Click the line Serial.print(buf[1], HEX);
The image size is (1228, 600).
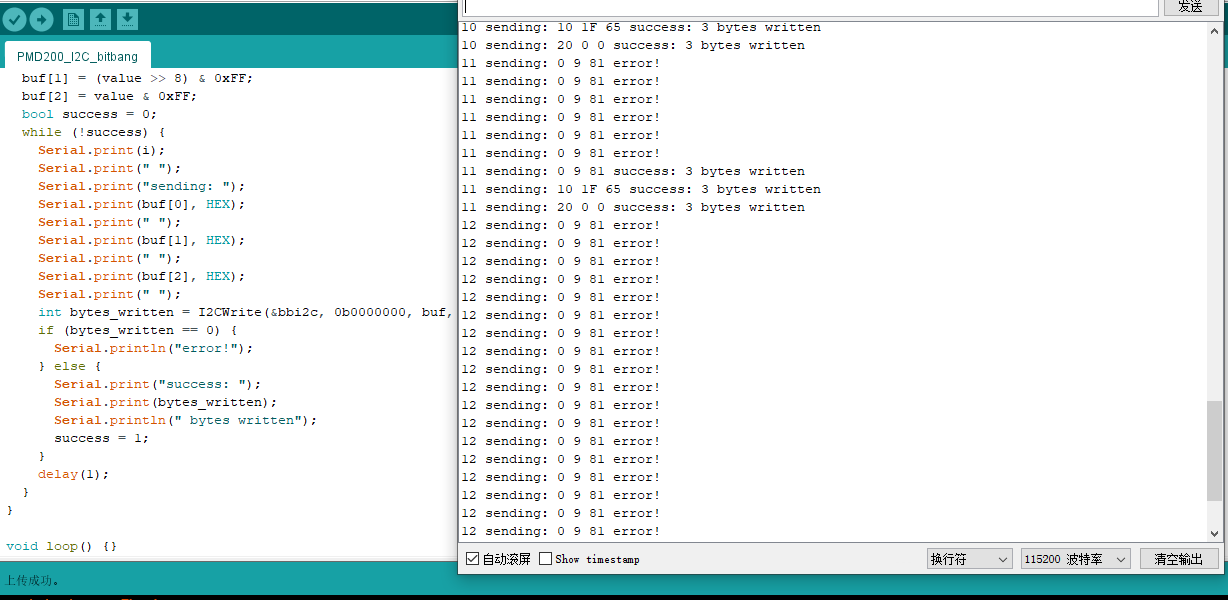coord(141,240)
